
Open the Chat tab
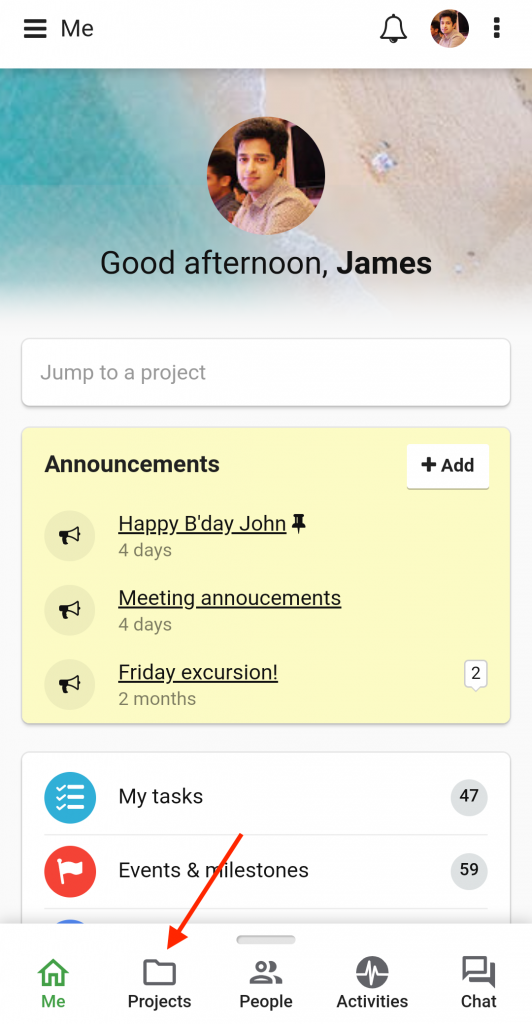[478, 983]
